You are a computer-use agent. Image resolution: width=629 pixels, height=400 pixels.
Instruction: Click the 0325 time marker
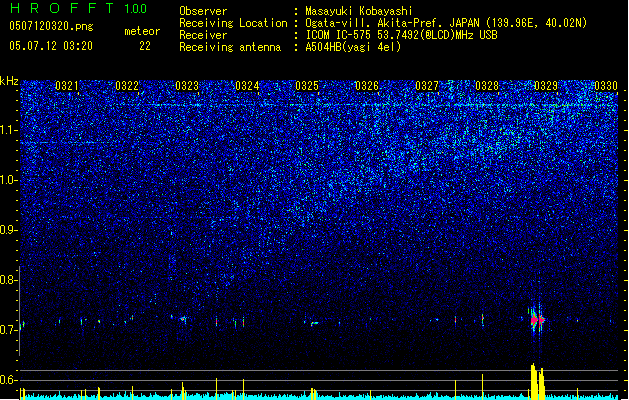[x=307, y=86]
